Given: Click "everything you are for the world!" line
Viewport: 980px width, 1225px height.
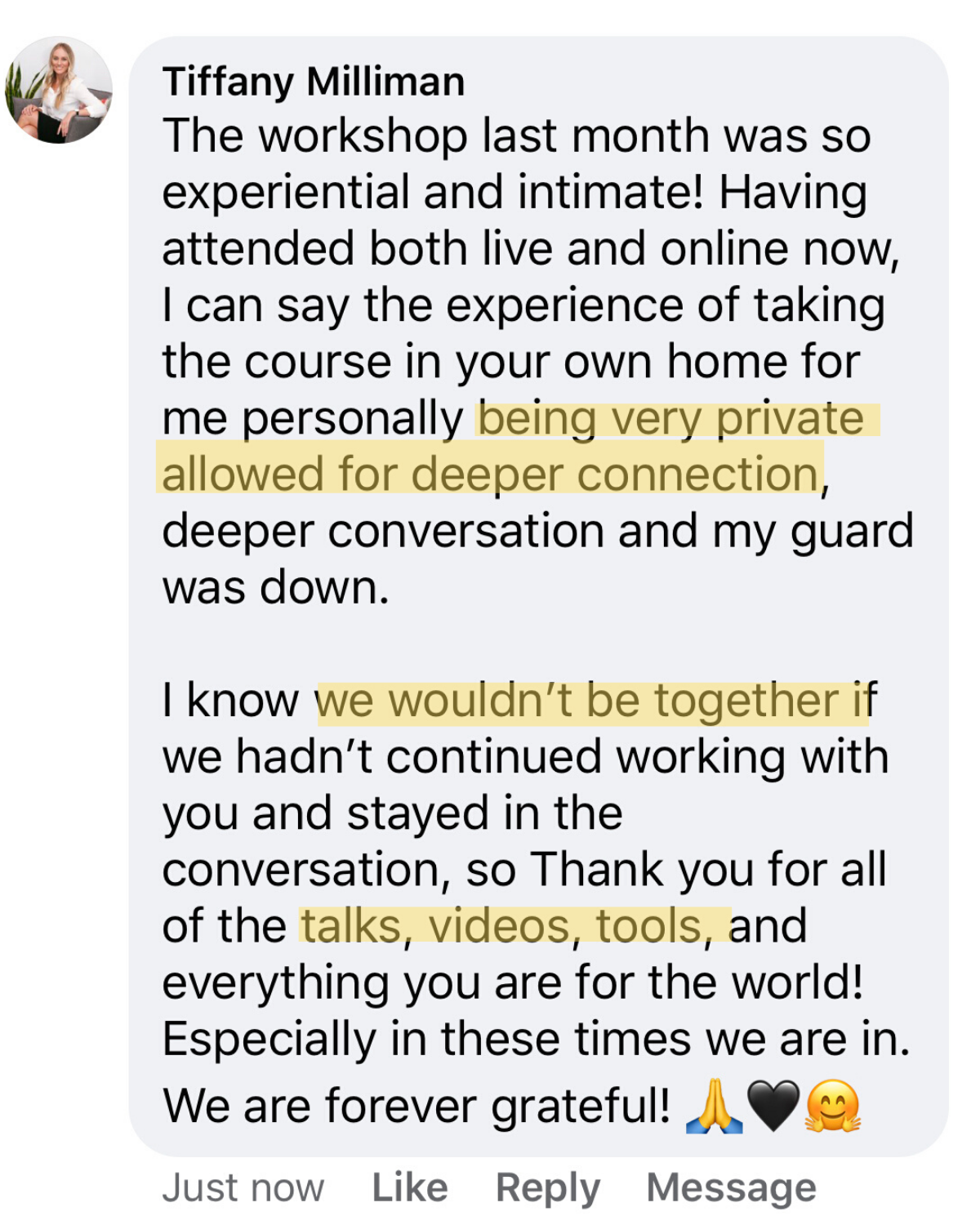Looking at the screenshot, I should pyautogui.click(x=512, y=982).
